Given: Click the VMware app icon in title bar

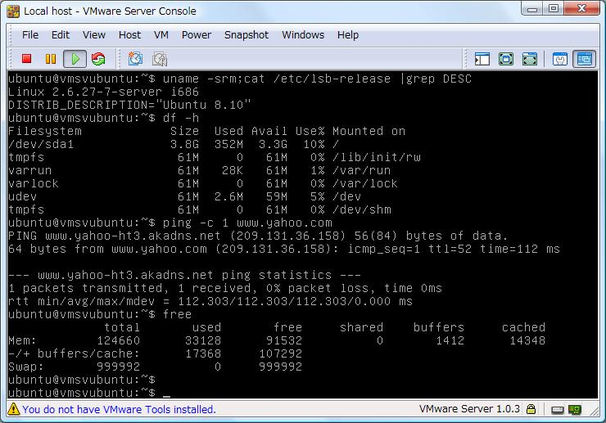Looking at the screenshot, I should (x=13, y=11).
